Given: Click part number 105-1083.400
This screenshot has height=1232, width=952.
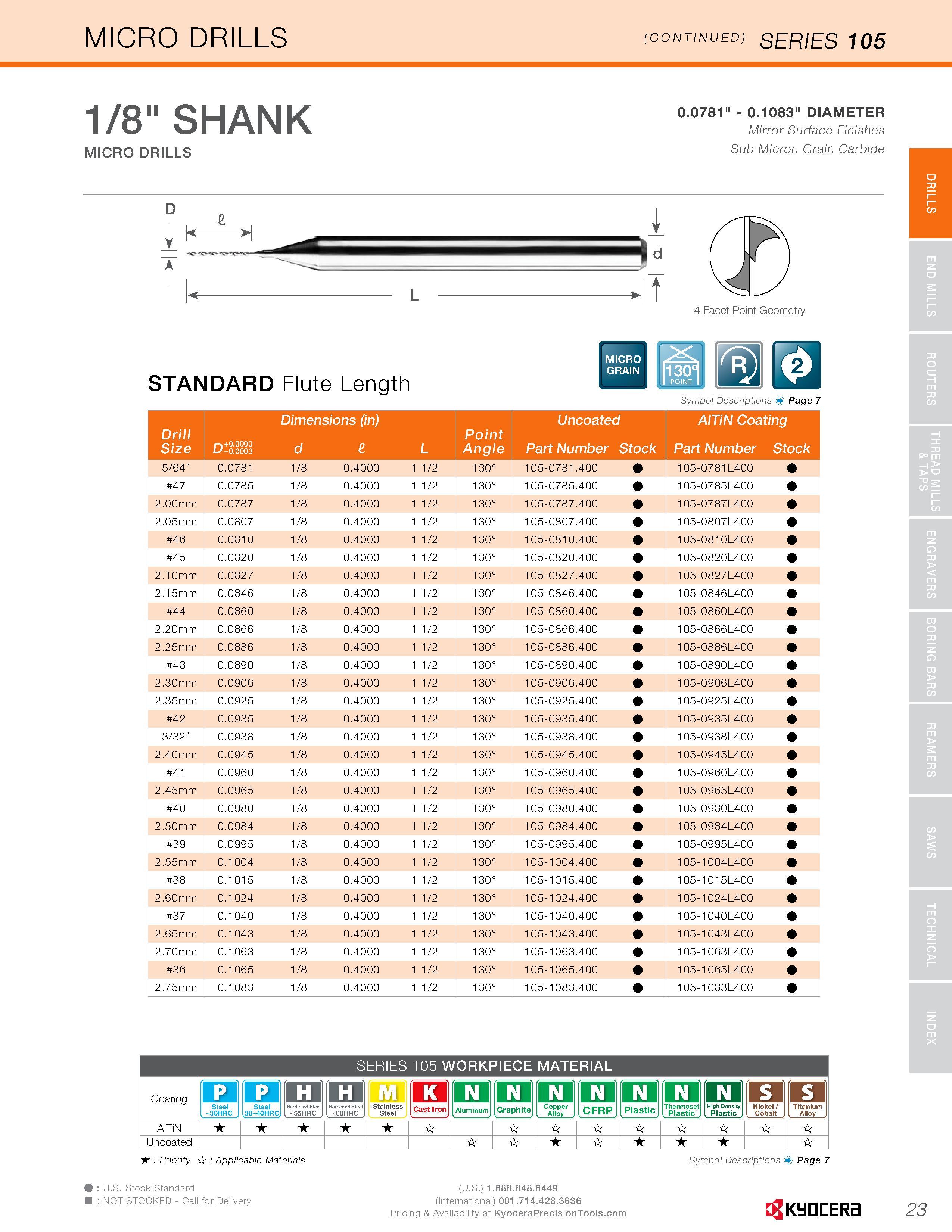Looking at the screenshot, I should pyautogui.click(x=561, y=988).
